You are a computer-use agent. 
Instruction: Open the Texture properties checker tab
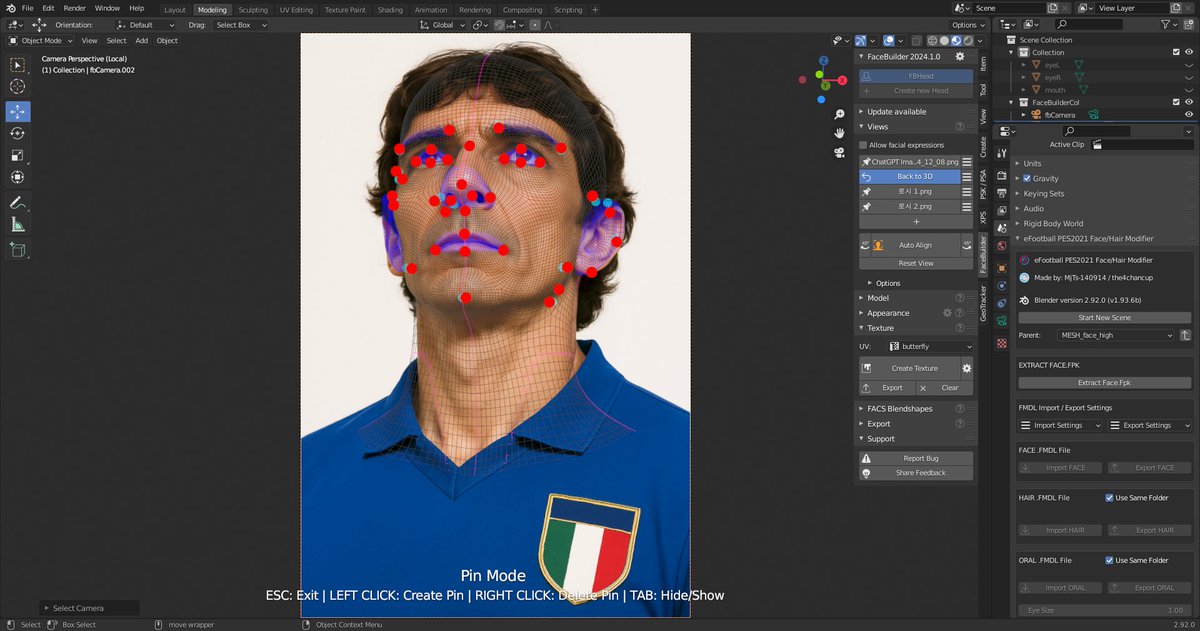1002,343
